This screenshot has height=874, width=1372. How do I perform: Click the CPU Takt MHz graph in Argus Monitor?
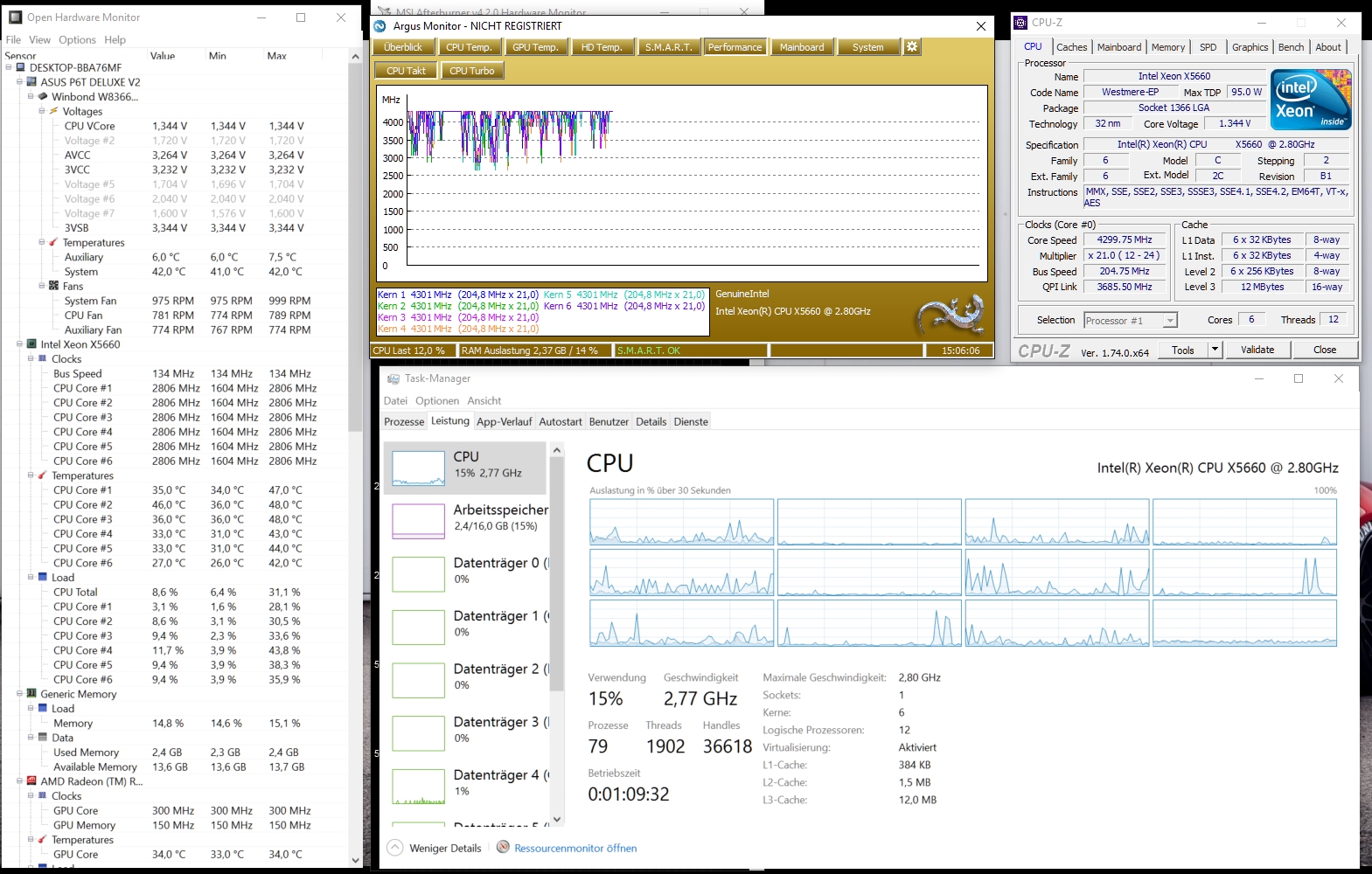682,184
